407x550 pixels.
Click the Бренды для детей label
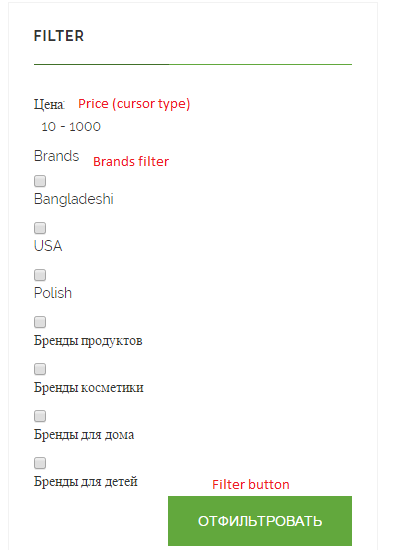pos(86,482)
